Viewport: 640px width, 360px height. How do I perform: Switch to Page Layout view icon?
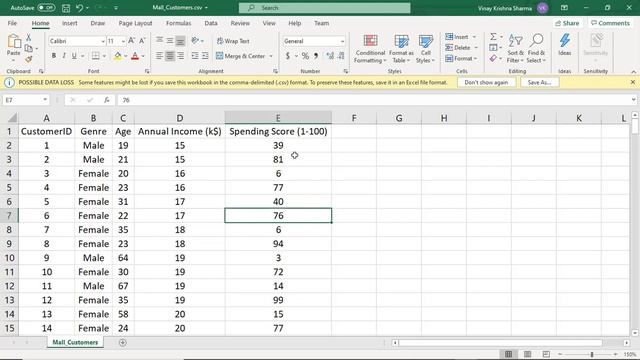[527, 354]
